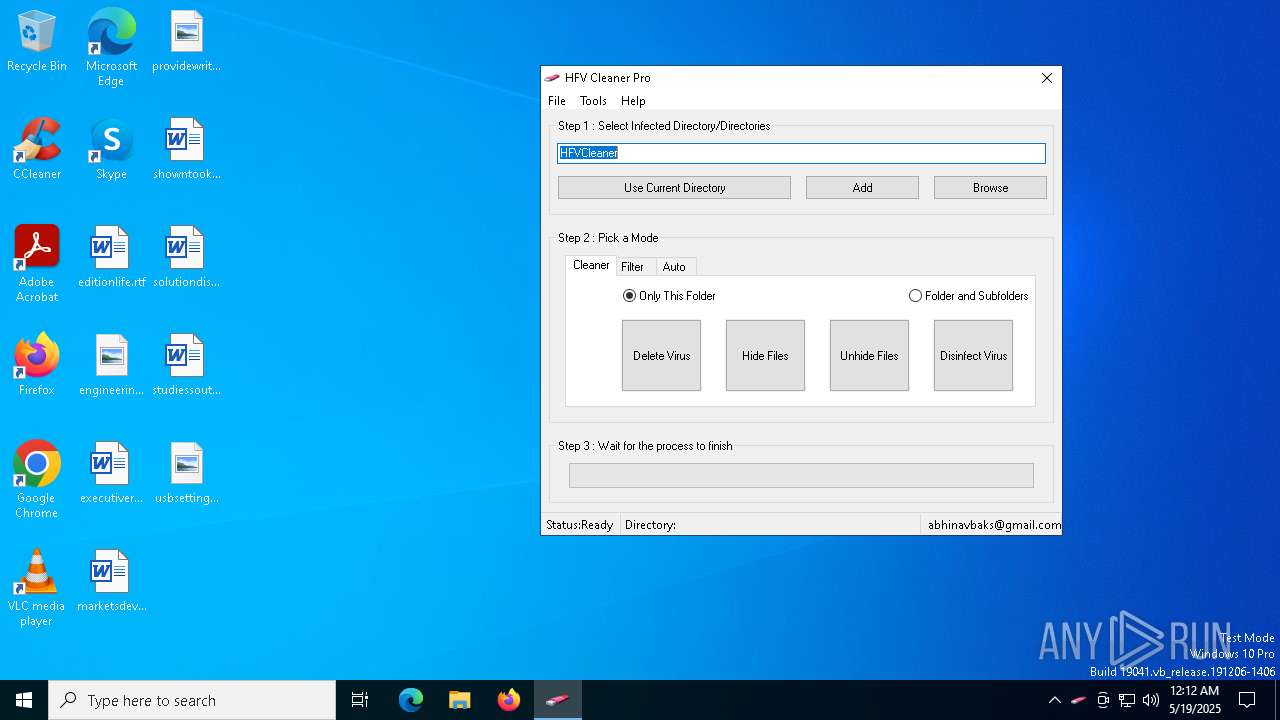
Task: Open network status tray icon
Action: tap(1127, 700)
